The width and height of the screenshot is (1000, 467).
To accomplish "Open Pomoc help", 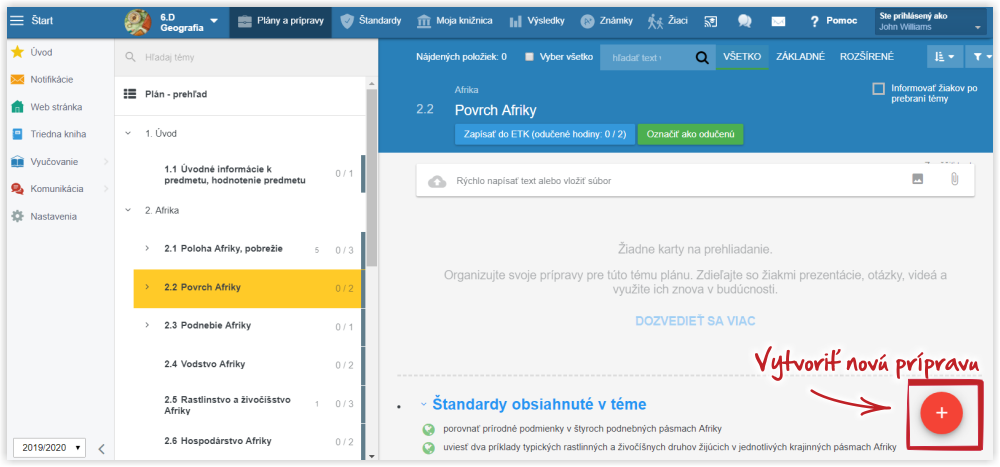I will point(833,21).
